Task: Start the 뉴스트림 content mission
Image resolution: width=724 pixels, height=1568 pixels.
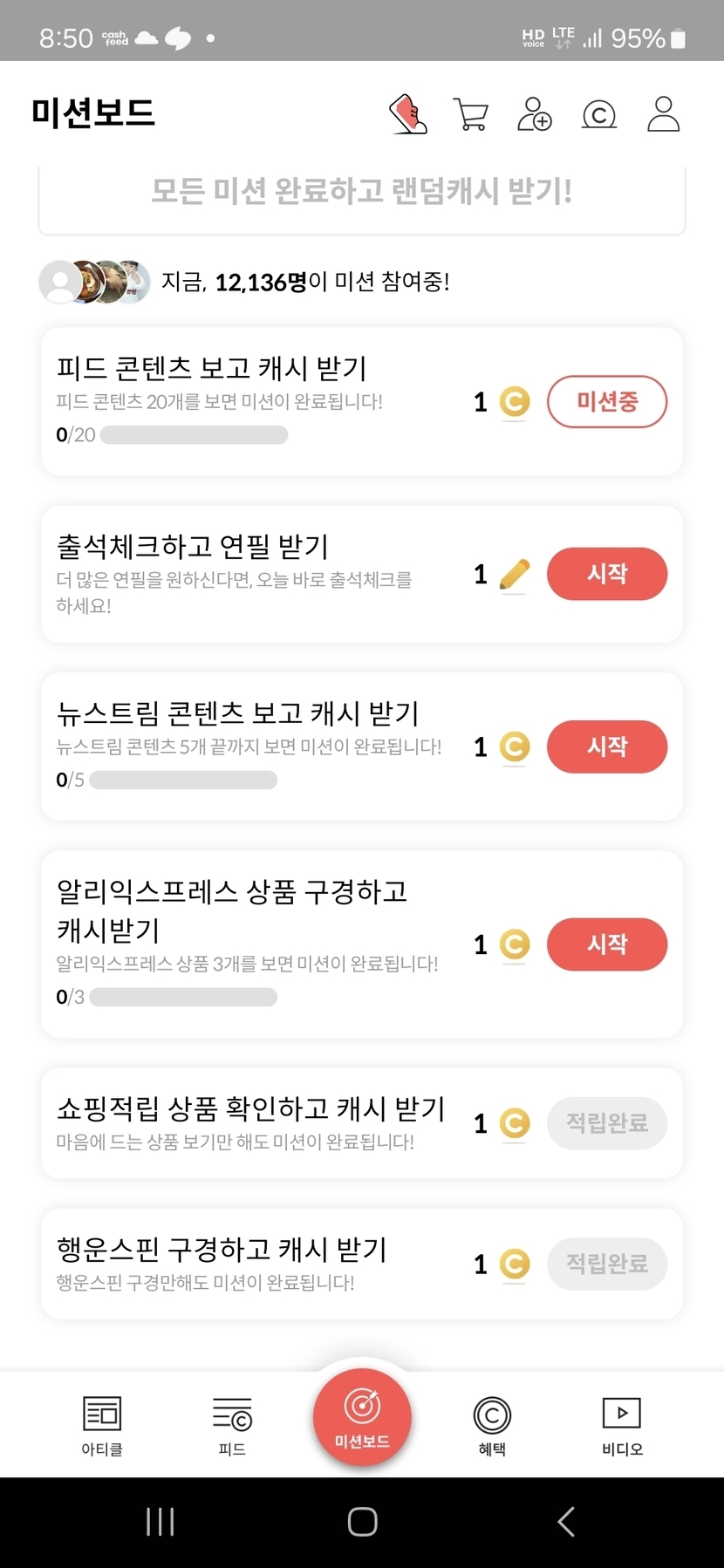Action: [x=607, y=747]
